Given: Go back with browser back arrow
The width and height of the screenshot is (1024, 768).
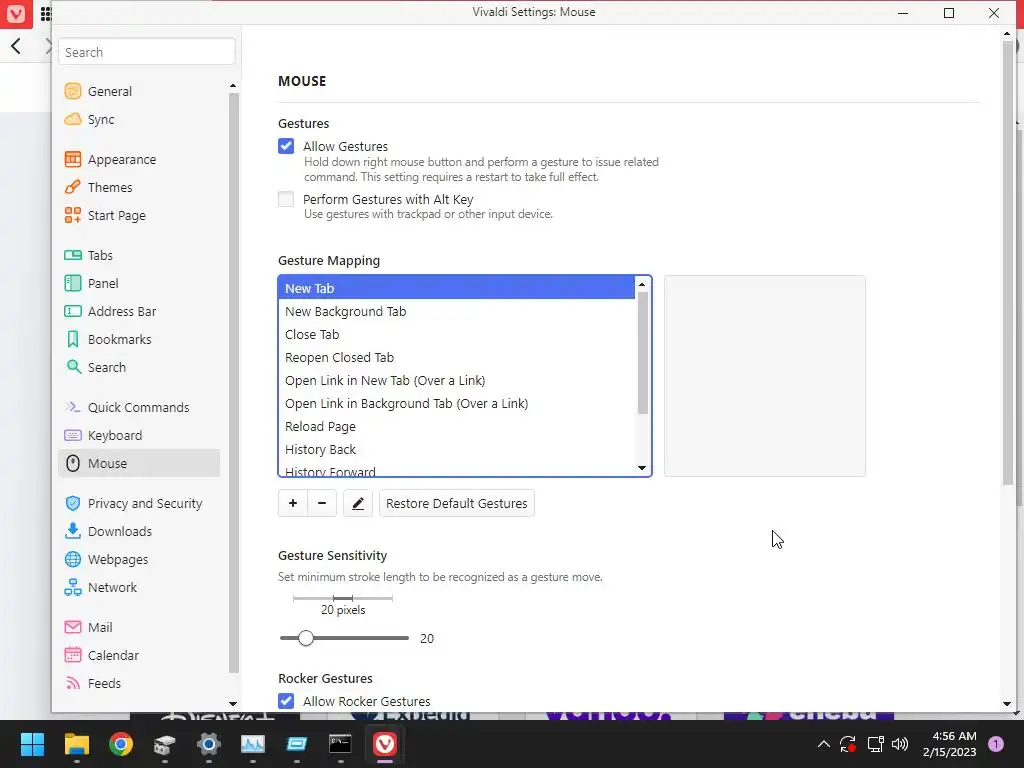Looking at the screenshot, I should pyautogui.click(x=16, y=46).
